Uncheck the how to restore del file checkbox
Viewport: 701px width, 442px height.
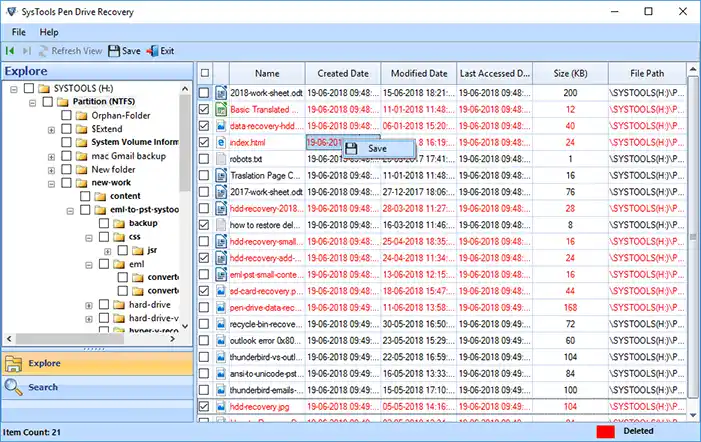click(x=204, y=225)
